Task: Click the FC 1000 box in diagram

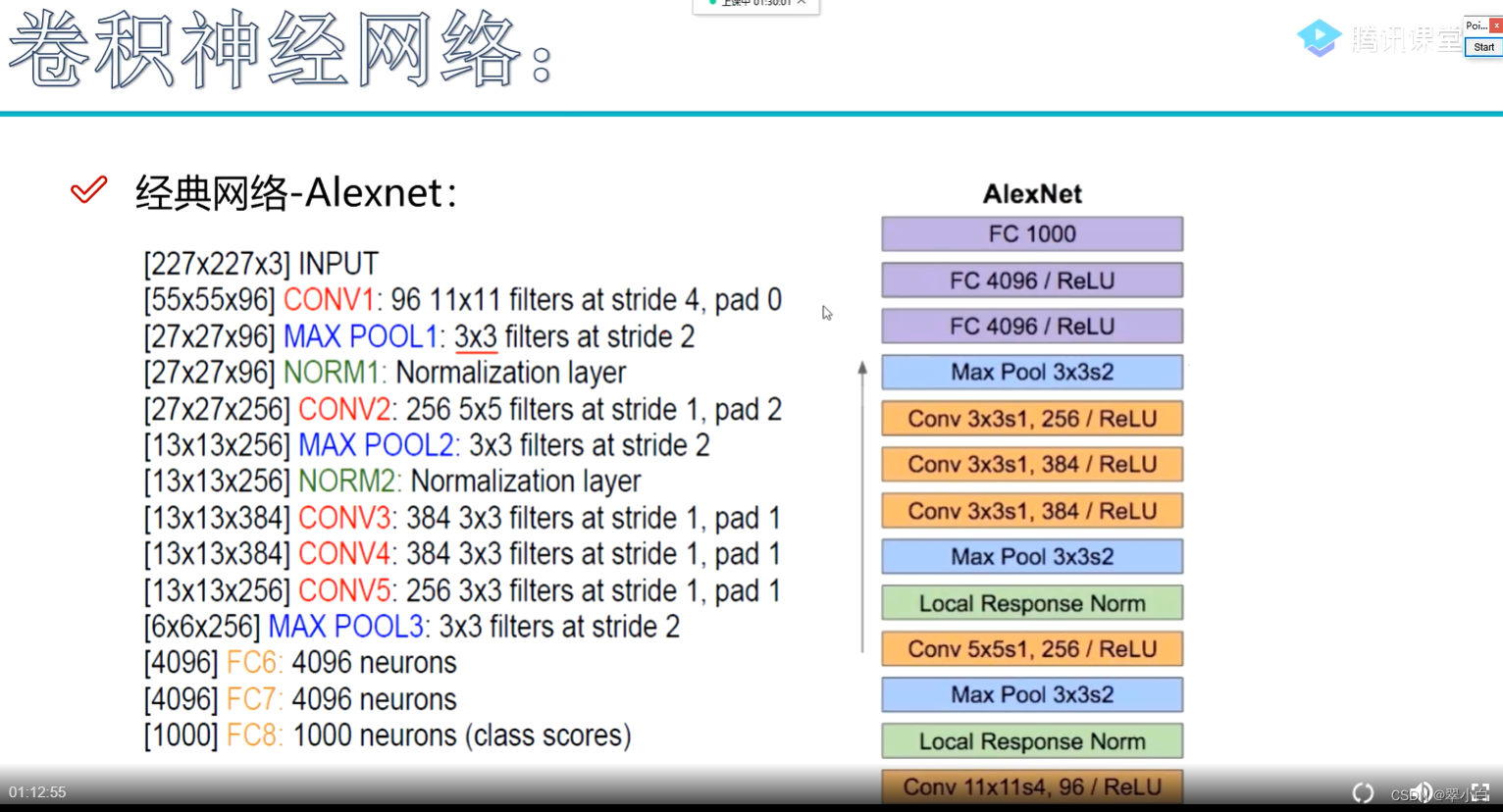Action: [x=1032, y=234]
